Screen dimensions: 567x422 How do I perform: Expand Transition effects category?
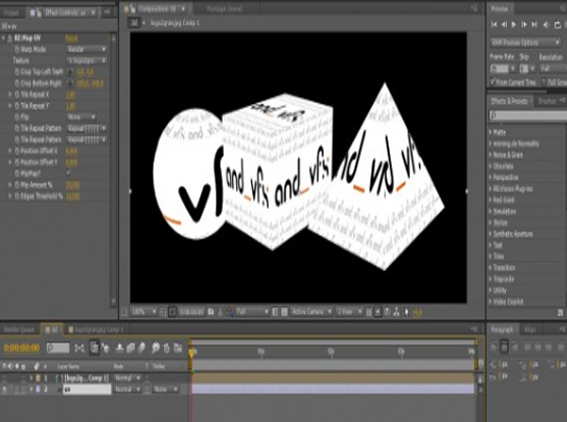pyautogui.click(x=491, y=268)
